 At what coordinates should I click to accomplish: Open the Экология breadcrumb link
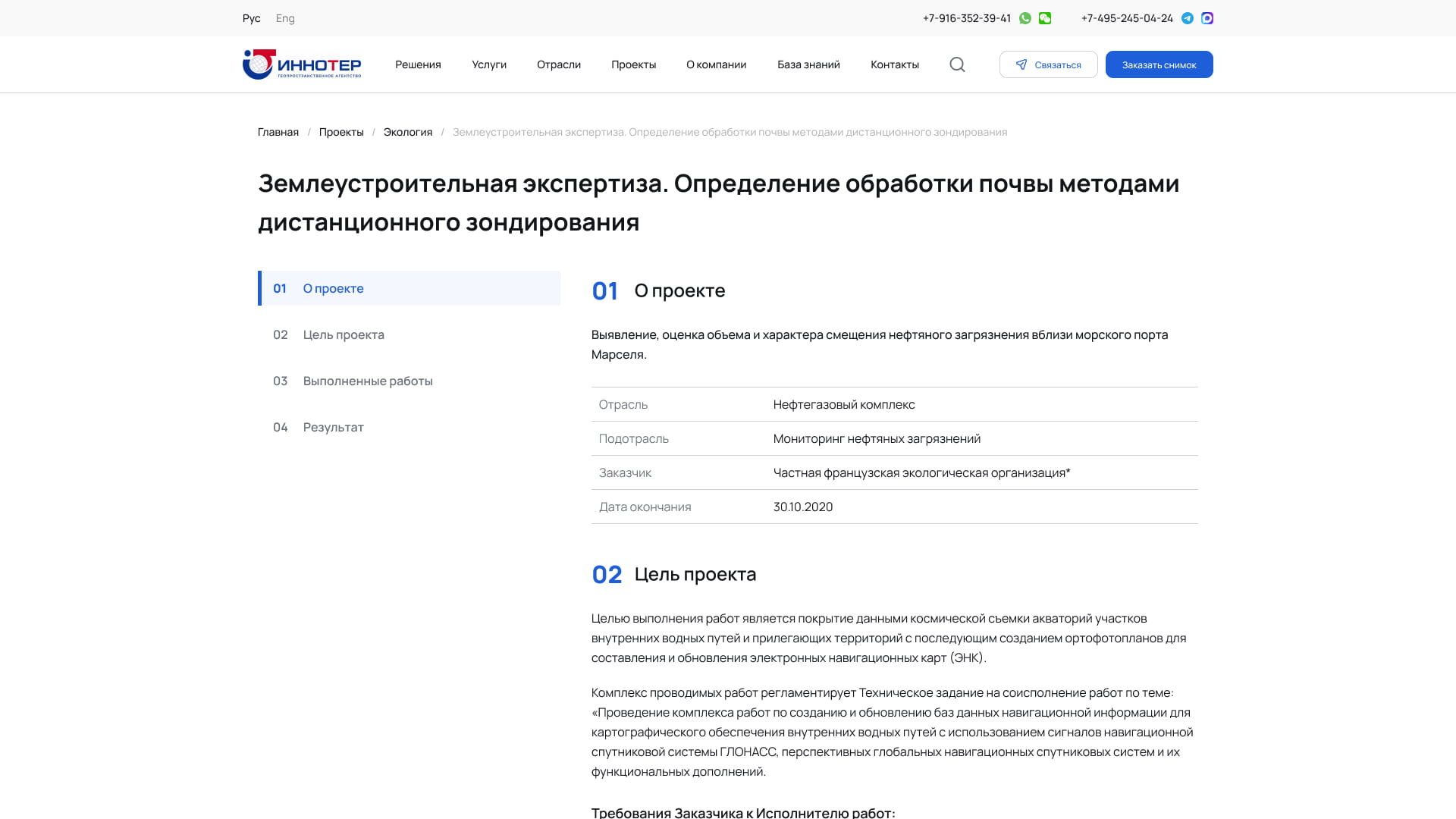pyautogui.click(x=408, y=132)
